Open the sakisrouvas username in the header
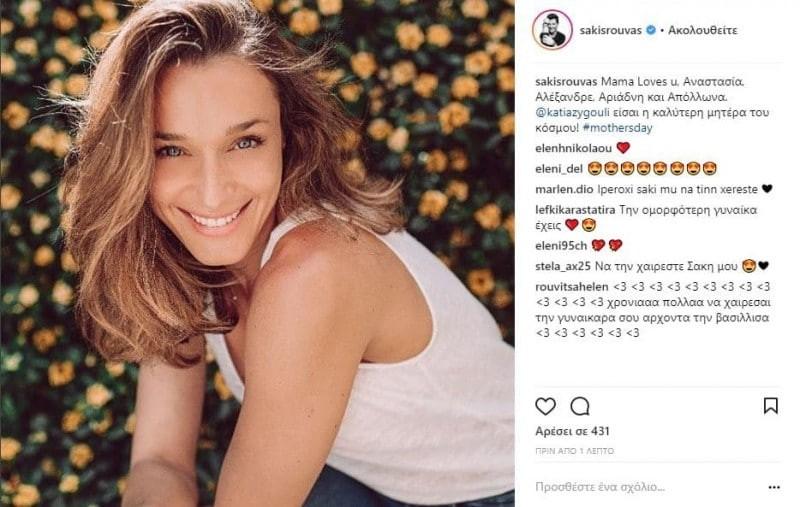 point(611,31)
